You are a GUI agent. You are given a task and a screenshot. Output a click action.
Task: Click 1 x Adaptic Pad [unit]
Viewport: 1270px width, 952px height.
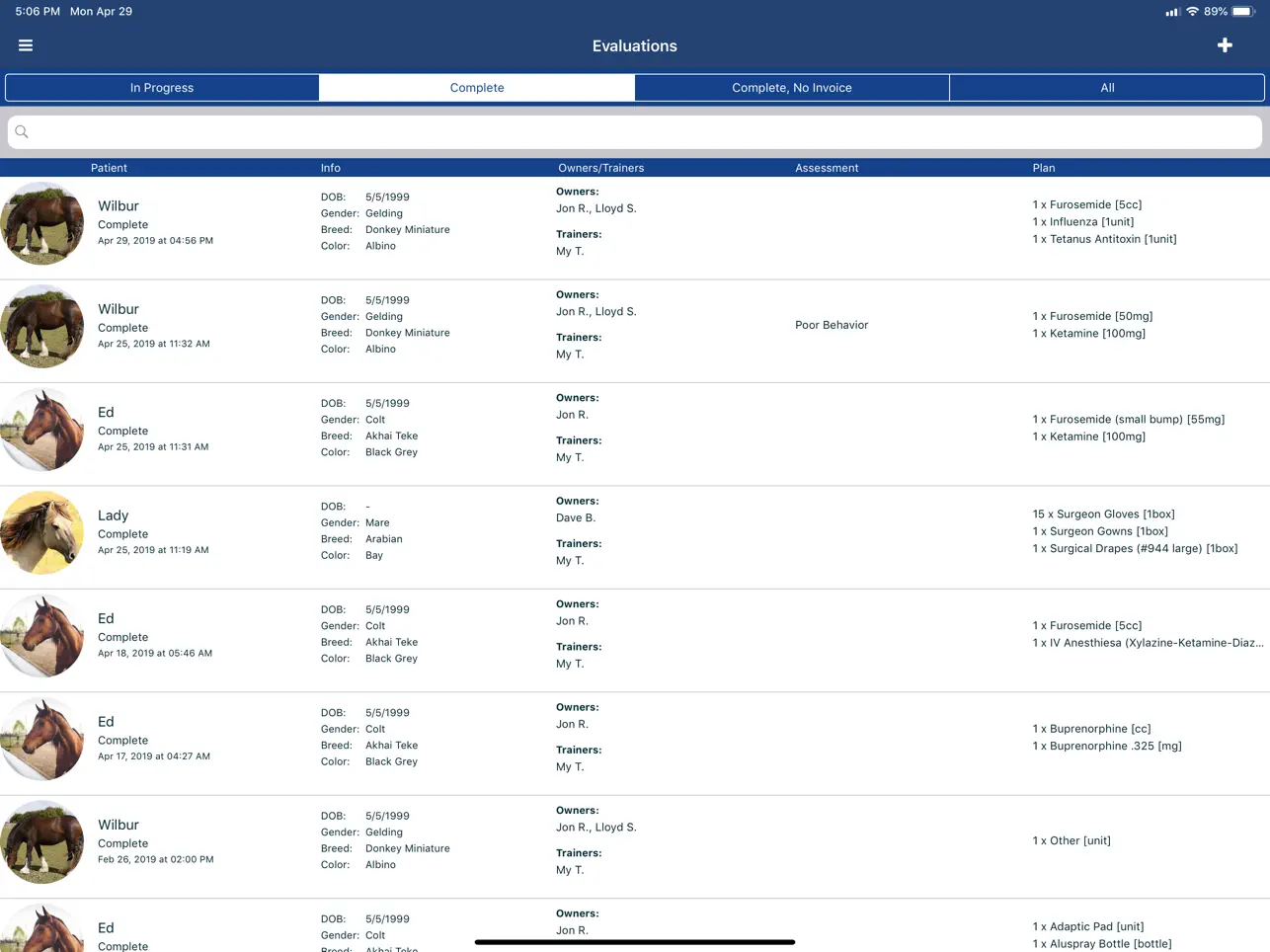1088,927
